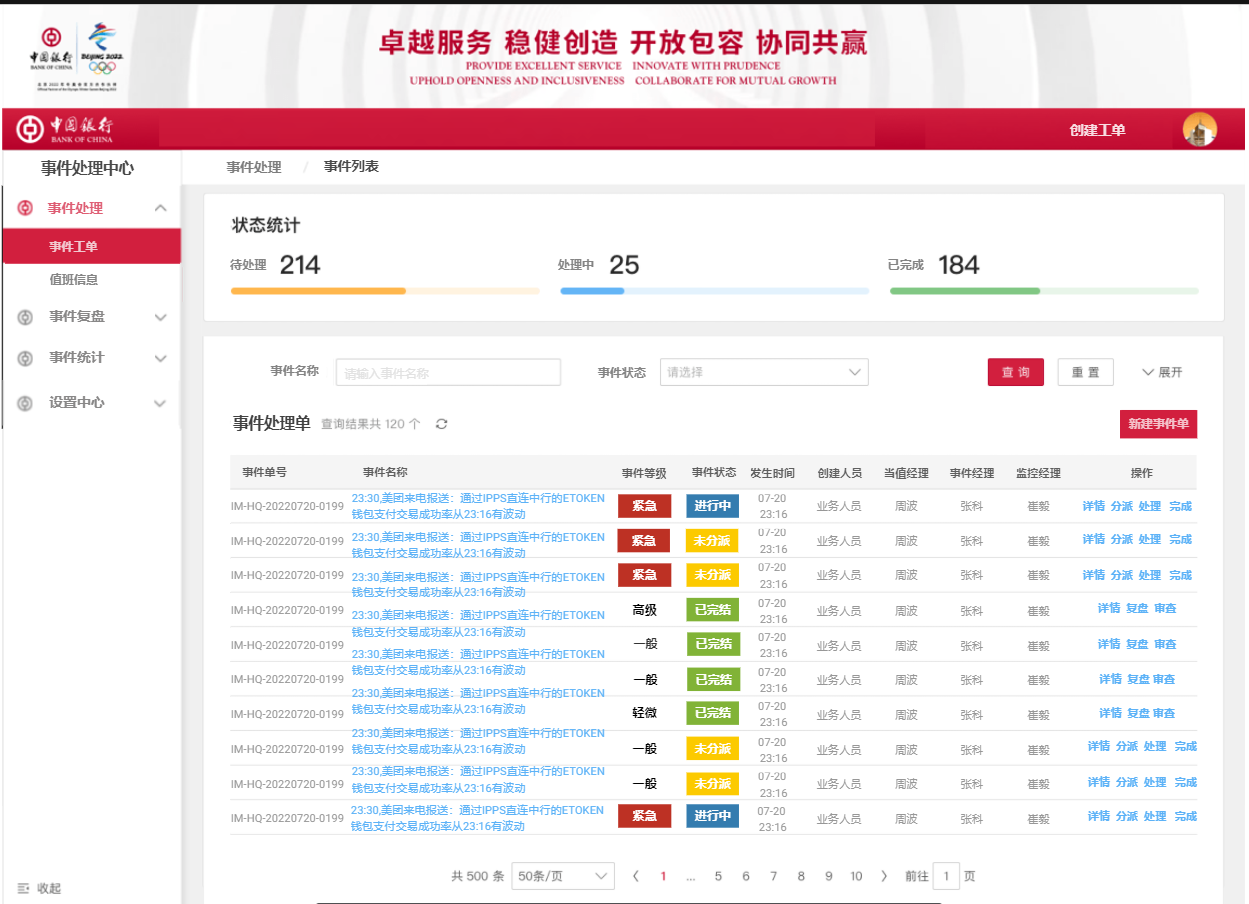Viewport: 1249px width, 904px height.
Task: Select 事件工单 in the sidebar
Action: coord(74,247)
